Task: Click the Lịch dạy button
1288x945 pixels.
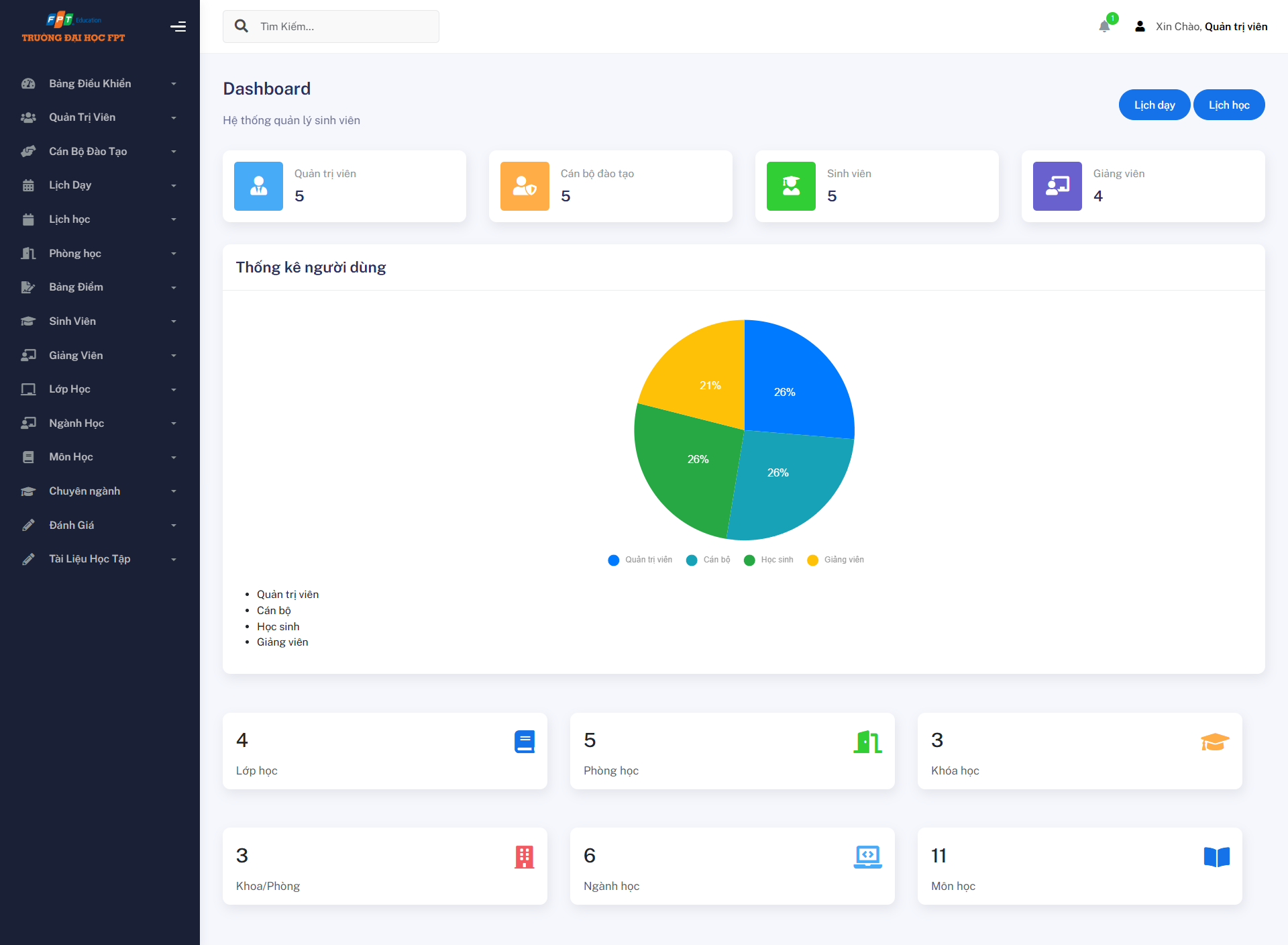Action: (1154, 105)
